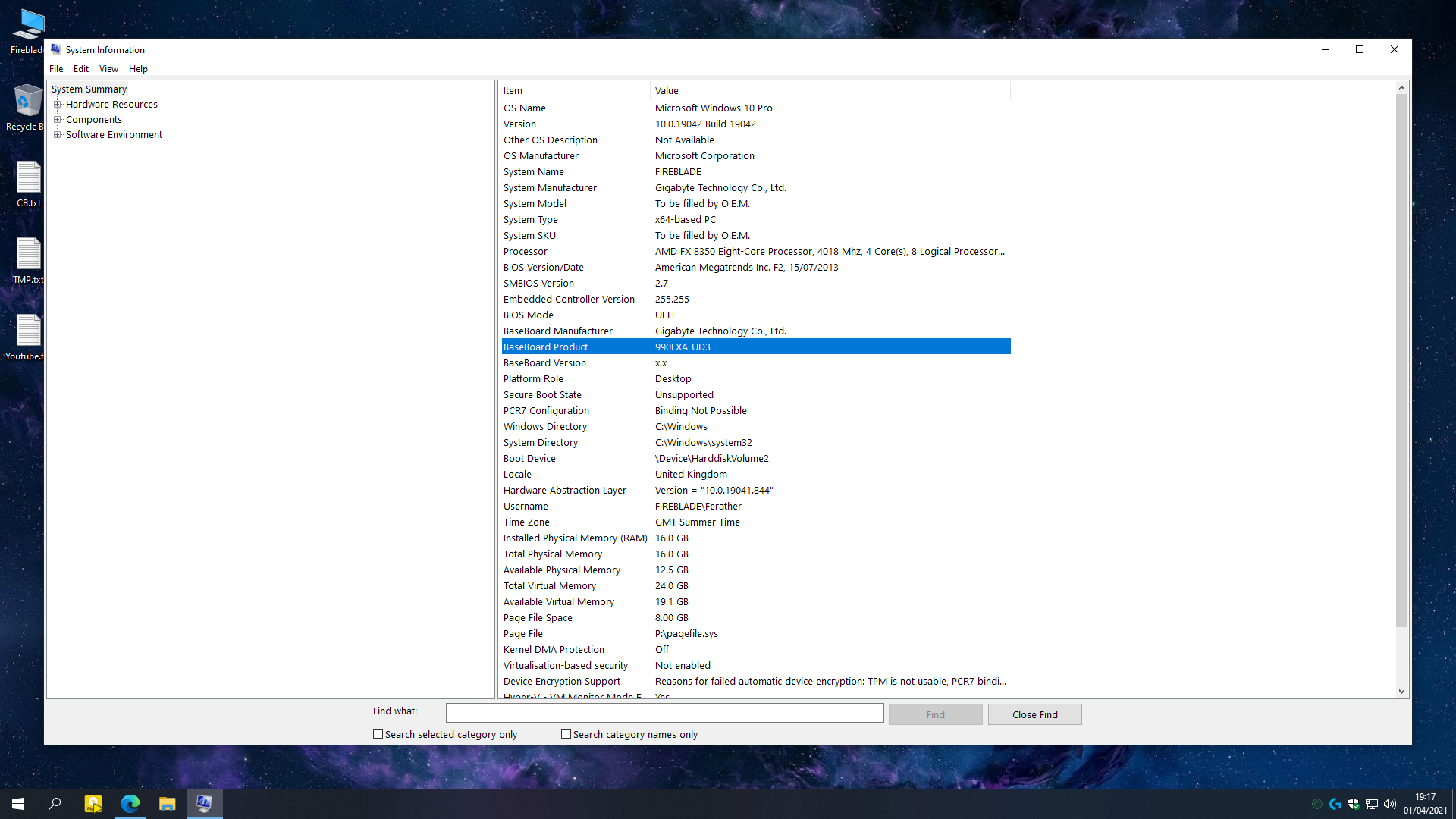This screenshot has height=819, width=1456.
Task: Select the Youtube text file on desktop
Action: 27,337
